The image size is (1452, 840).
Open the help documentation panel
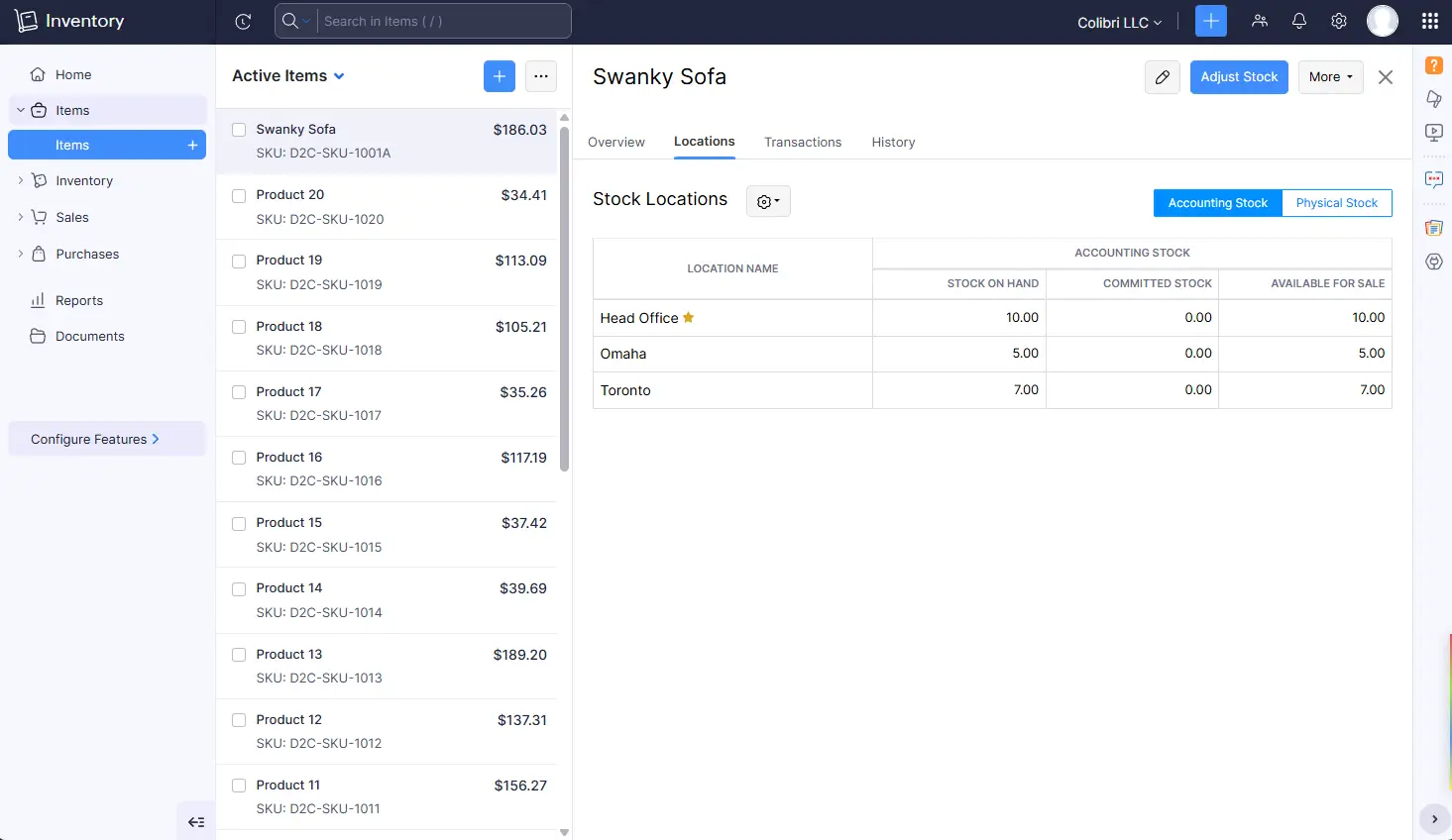click(1433, 63)
